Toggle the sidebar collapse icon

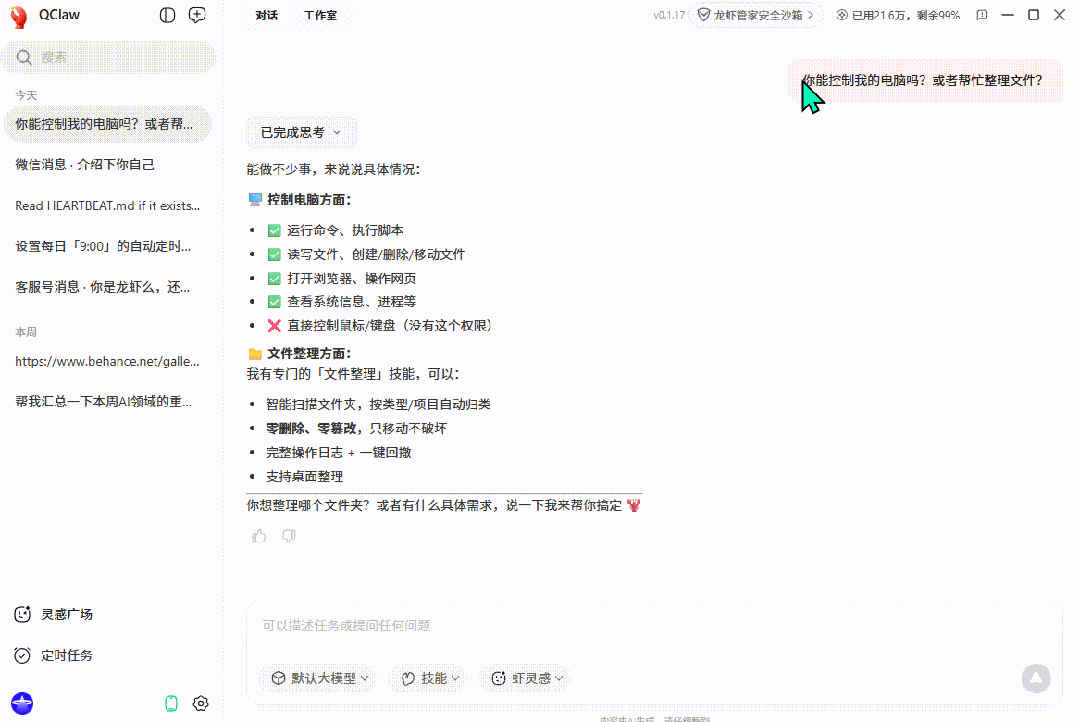pos(166,15)
